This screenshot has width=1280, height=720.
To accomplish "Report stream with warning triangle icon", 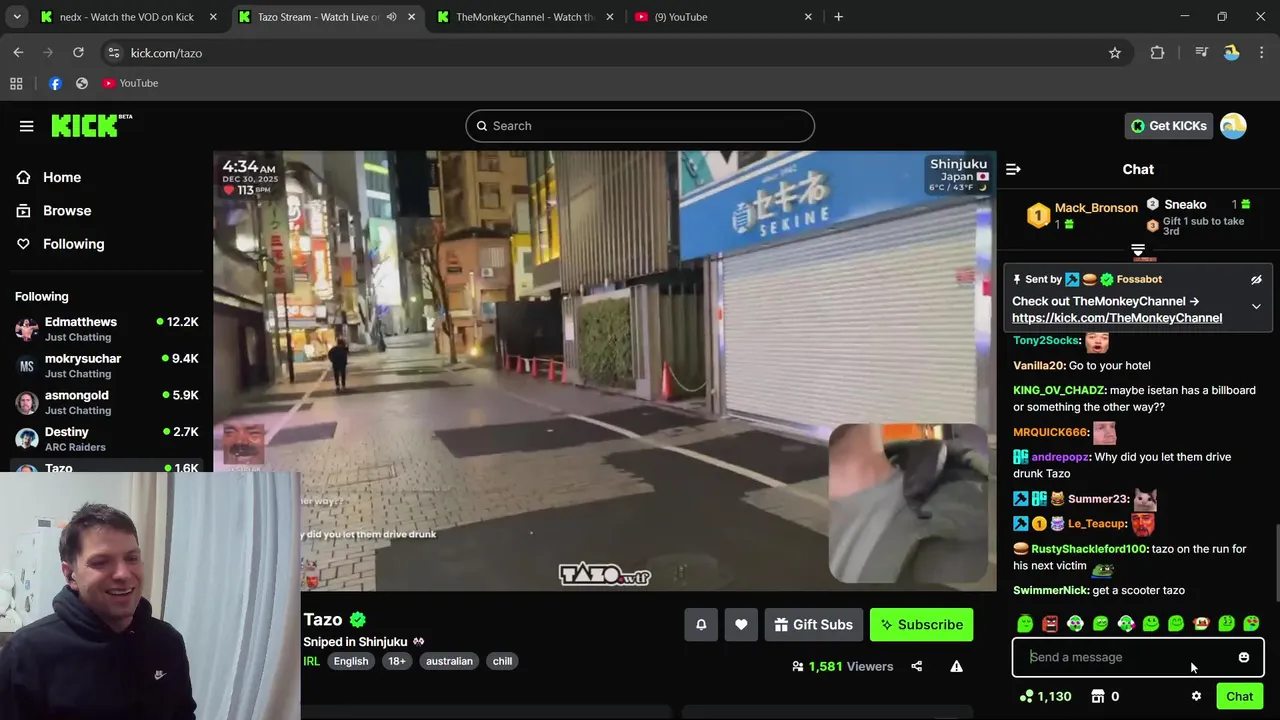I will pos(957,666).
